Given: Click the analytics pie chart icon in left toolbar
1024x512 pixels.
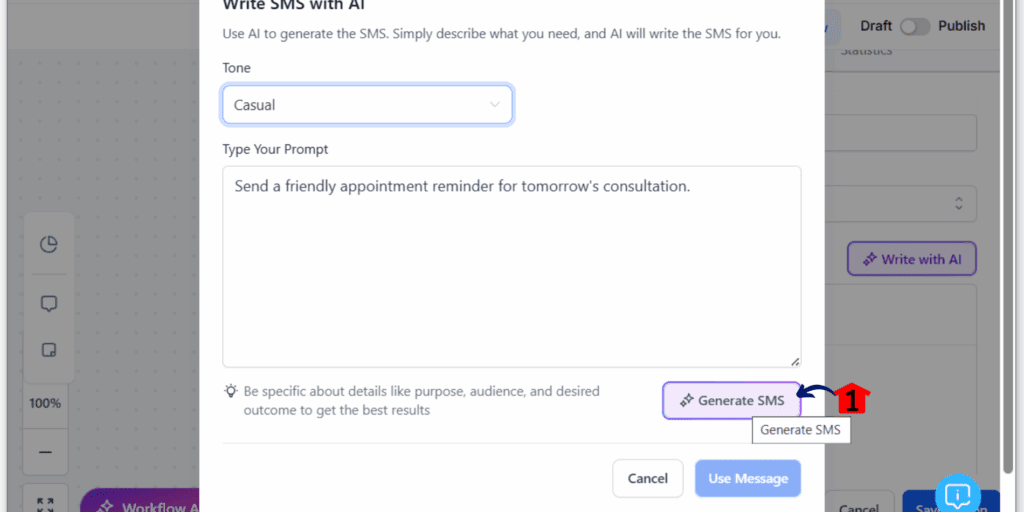Looking at the screenshot, I should tap(49, 244).
